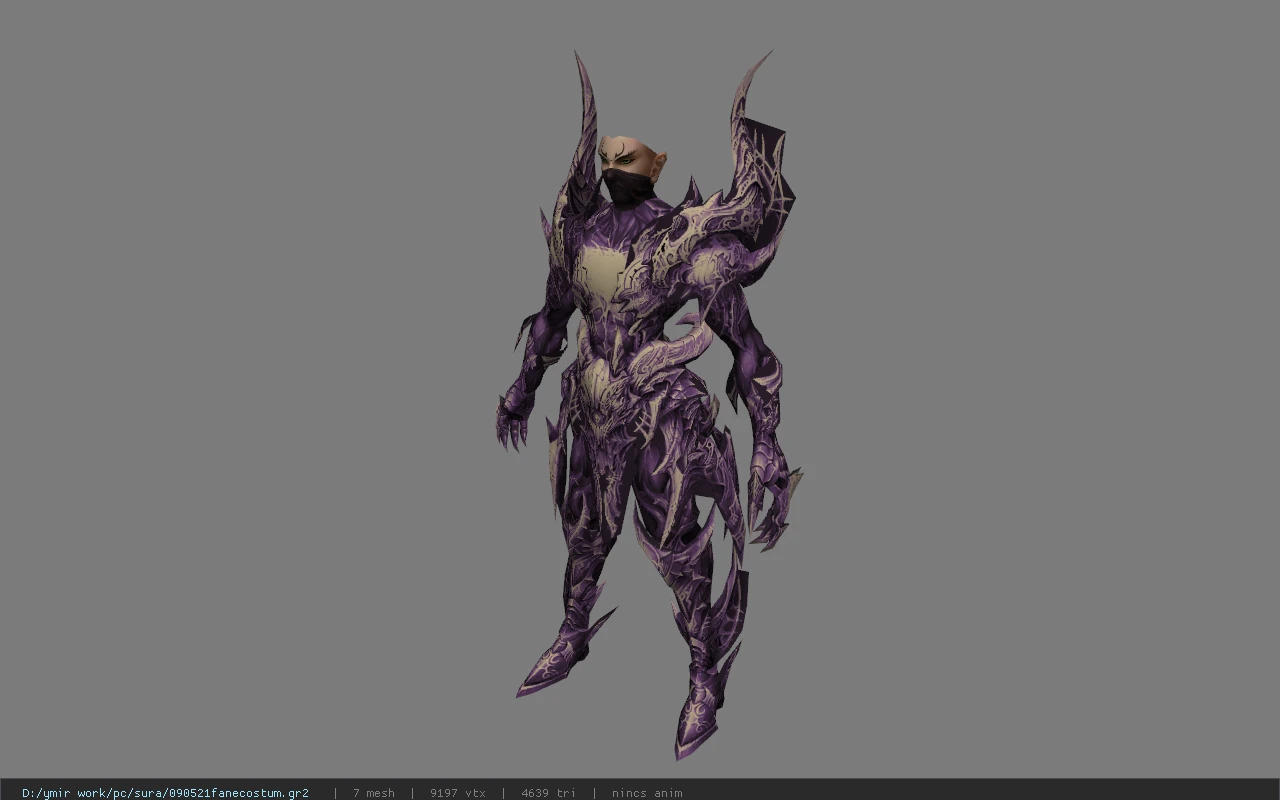Click the '9197 vtx' vertex count
Screen dimensions: 1280x800
pos(458,793)
